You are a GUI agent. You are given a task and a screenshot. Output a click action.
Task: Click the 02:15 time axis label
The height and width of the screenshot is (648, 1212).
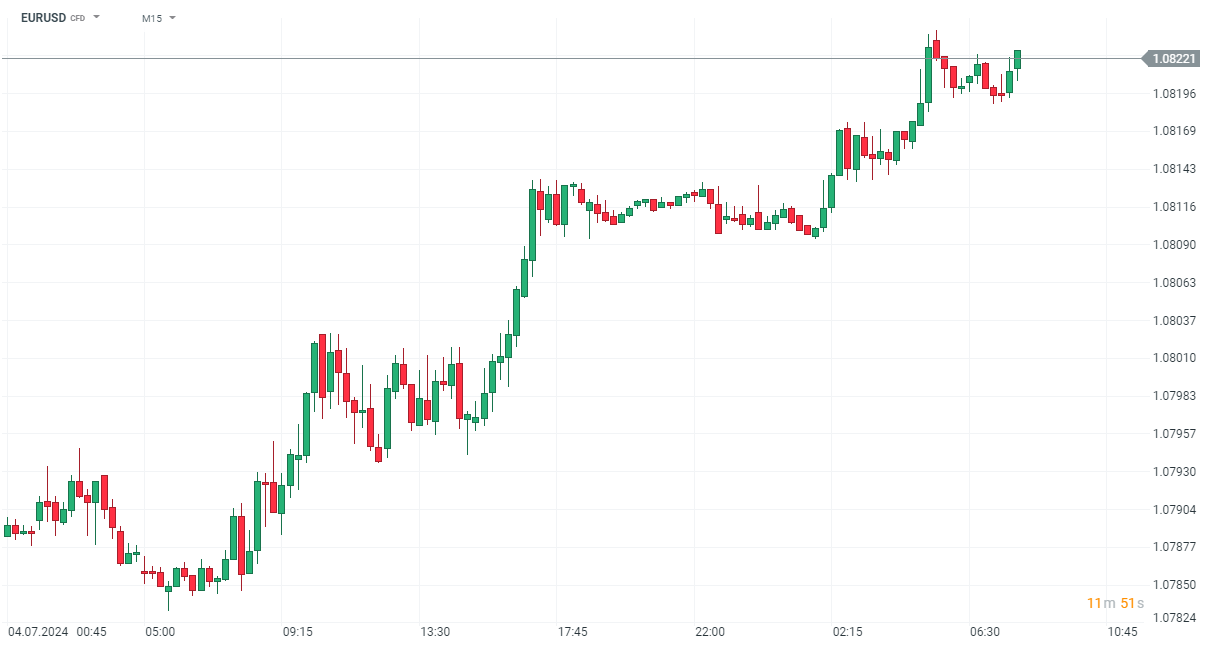[847, 632]
